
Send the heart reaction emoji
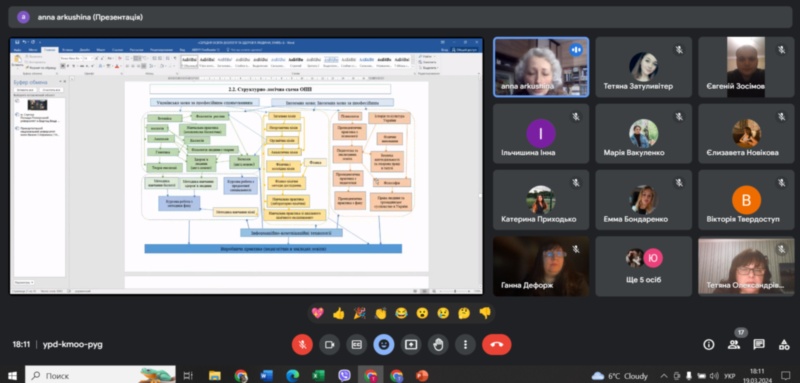tap(318, 313)
